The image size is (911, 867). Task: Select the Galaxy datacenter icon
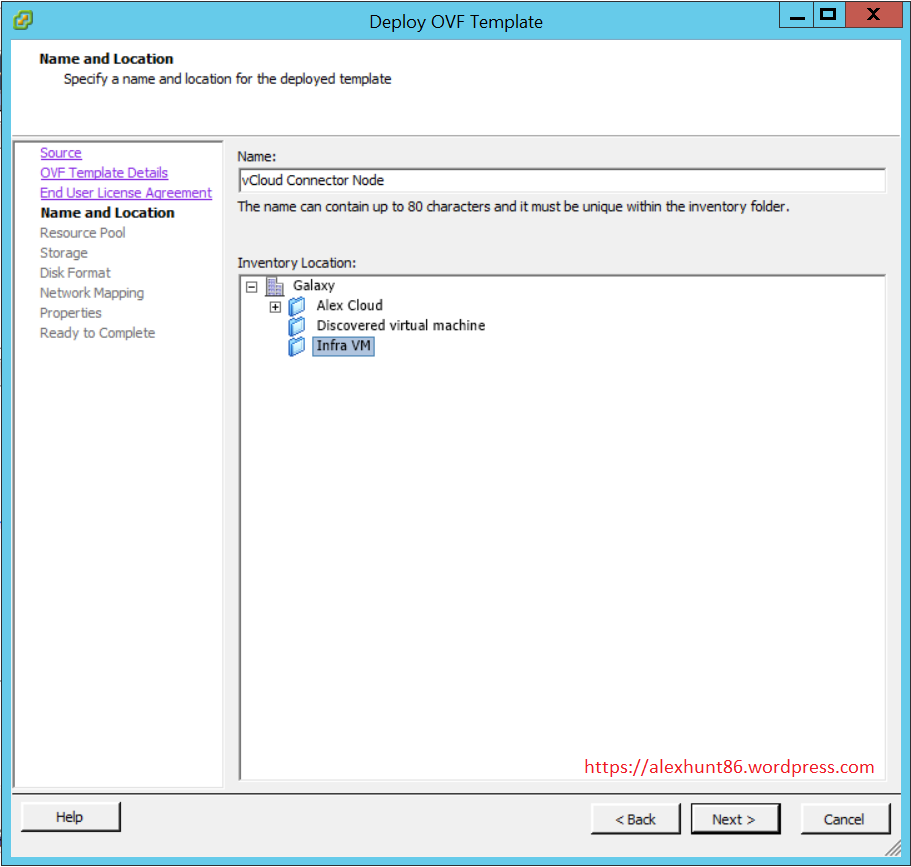(275, 286)
